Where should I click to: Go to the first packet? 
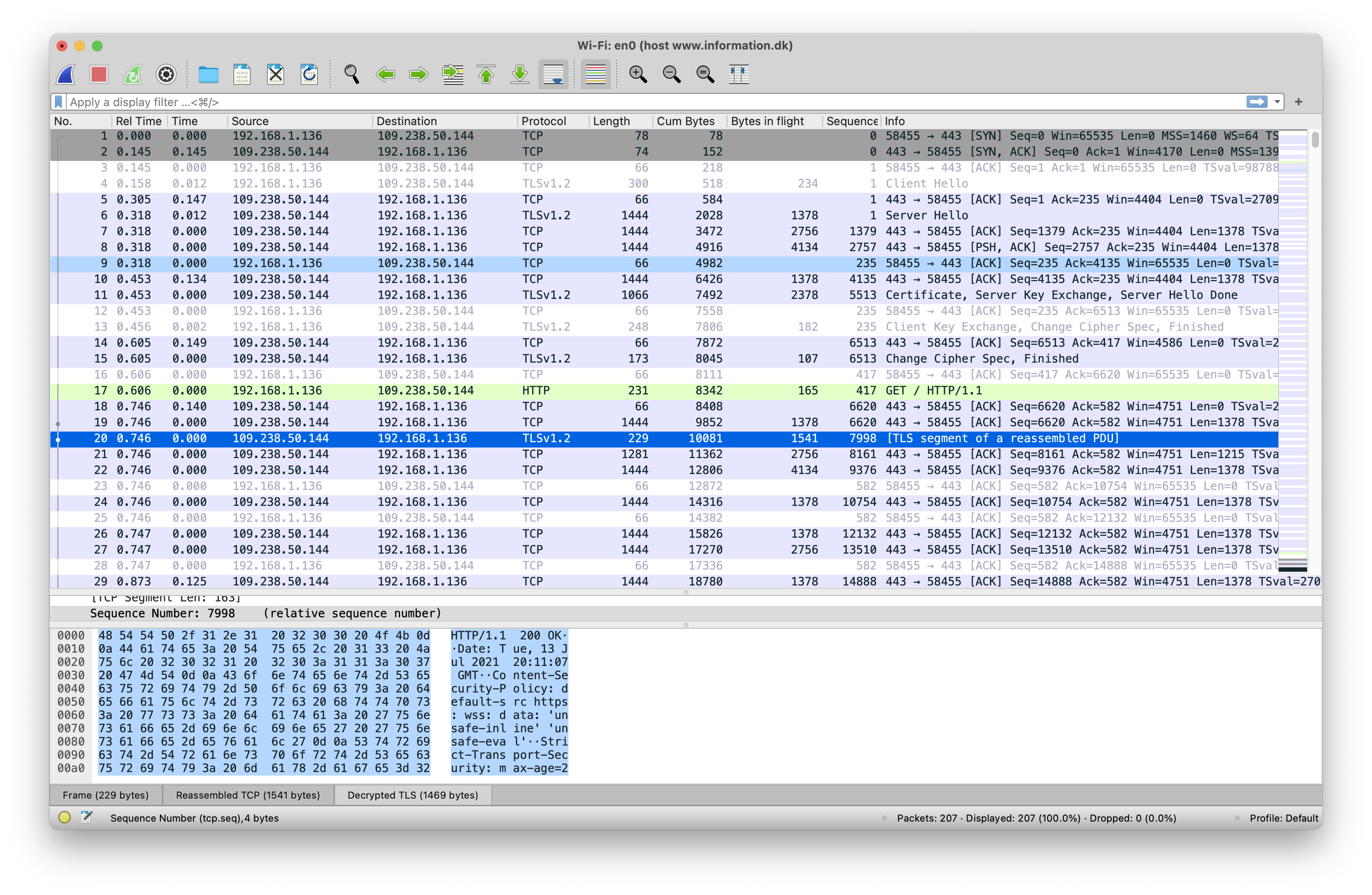pyautogui.click(x=487, y=74)
